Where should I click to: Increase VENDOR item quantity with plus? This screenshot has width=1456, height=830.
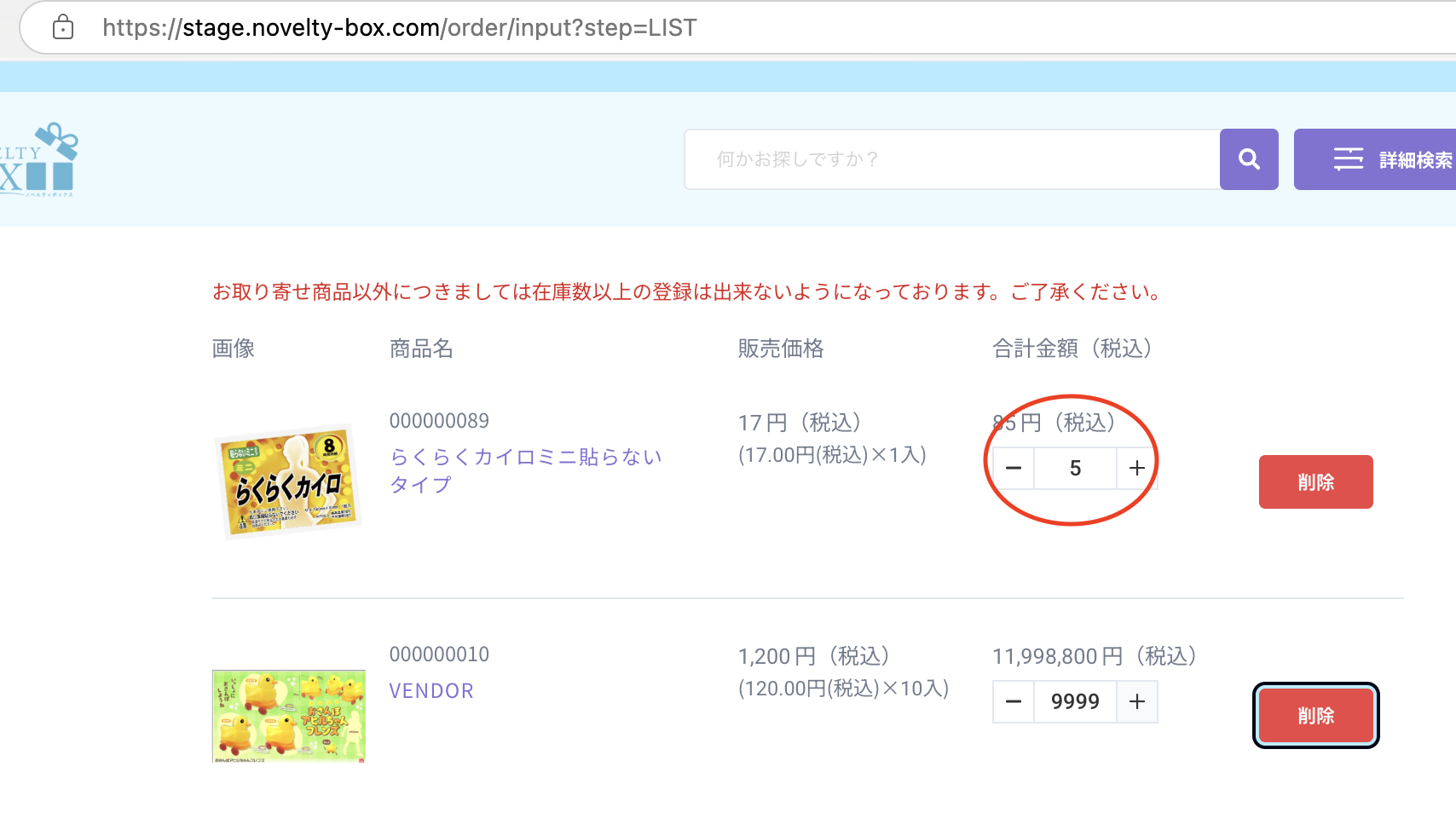click(x=1136, y=701)
